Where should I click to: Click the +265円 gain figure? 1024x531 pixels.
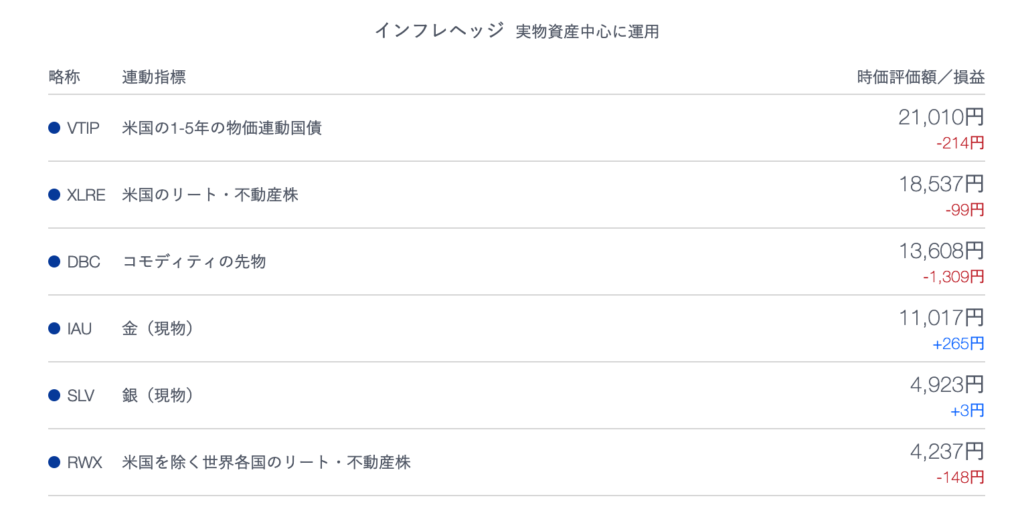pyautogui.click(x=958, y=344)
